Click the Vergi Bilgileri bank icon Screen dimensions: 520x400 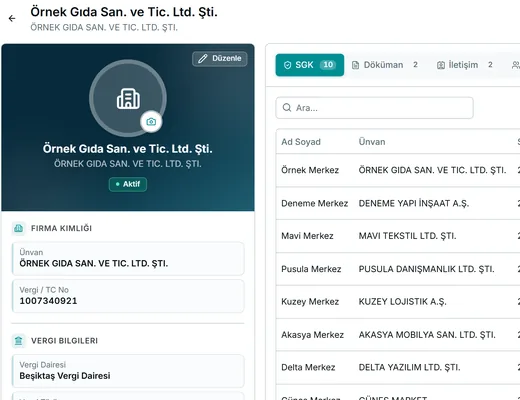click(x=19, y=341)
